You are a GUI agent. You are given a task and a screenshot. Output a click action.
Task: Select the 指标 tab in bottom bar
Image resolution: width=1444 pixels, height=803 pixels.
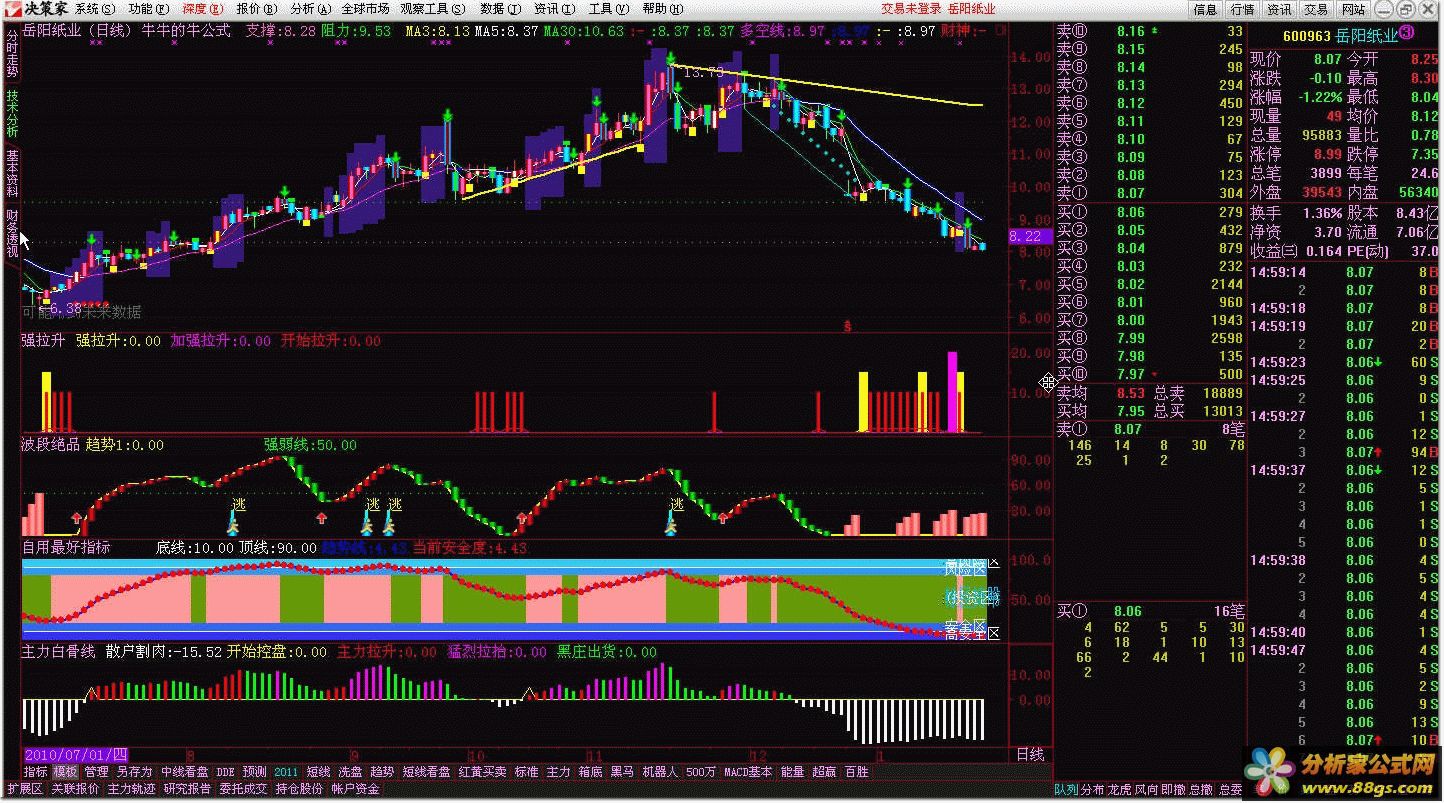click(36, 772)
